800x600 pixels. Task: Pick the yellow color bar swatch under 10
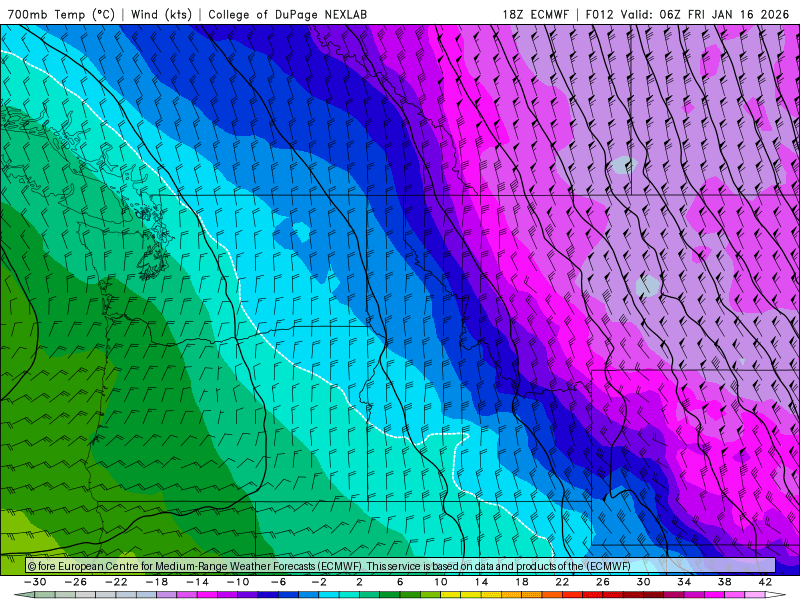coord(451,595)
